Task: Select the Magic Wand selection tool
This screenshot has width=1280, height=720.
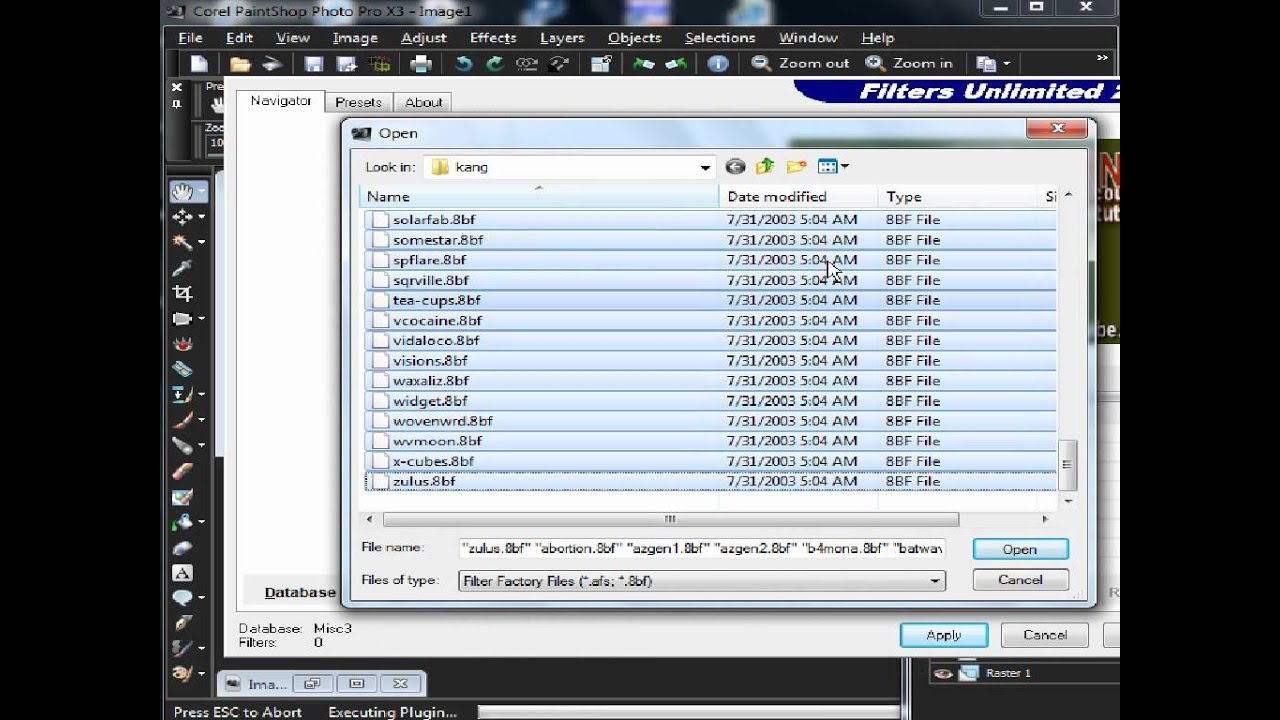Action: coord(182,242)
